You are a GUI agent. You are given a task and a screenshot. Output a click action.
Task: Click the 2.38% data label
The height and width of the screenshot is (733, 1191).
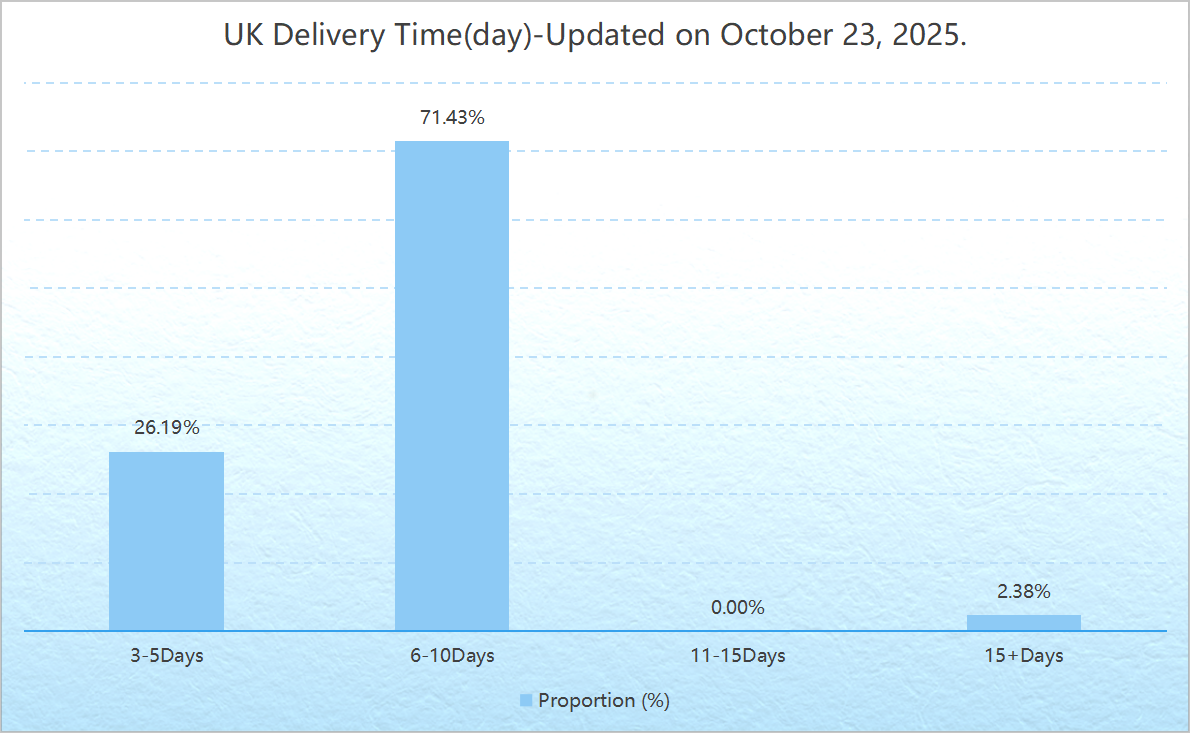point(1023,592)
